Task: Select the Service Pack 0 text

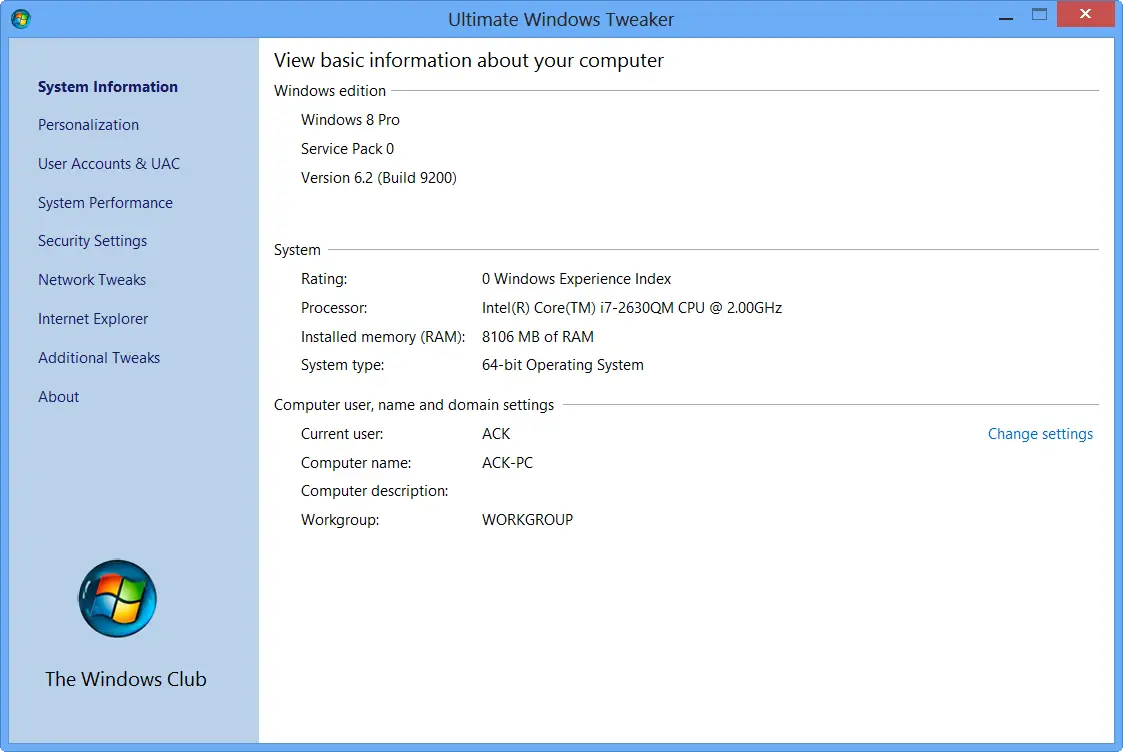Action: 347,149
